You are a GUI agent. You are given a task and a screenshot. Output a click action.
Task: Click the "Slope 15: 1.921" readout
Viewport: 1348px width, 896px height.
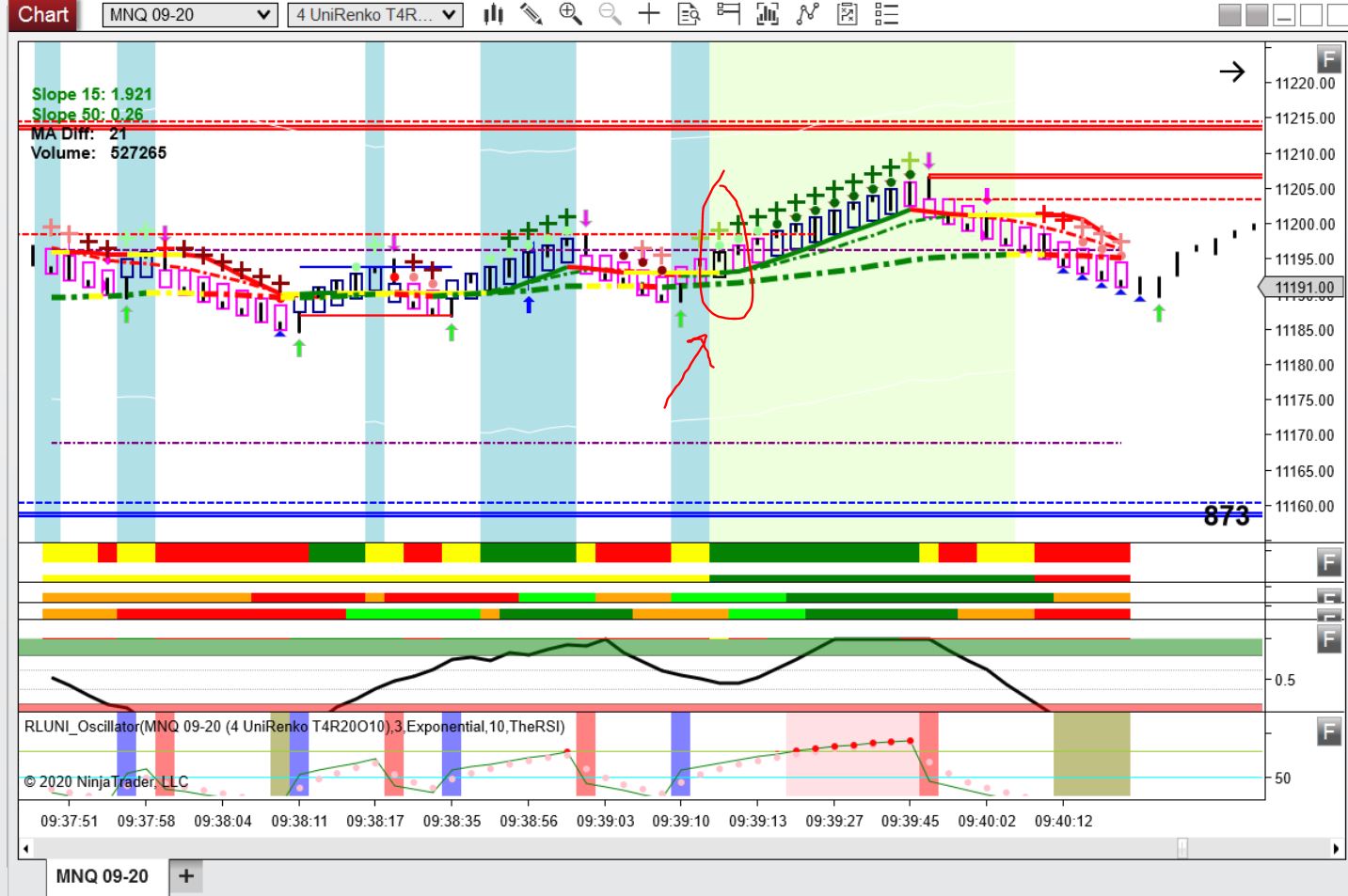(x=91, y=94)
